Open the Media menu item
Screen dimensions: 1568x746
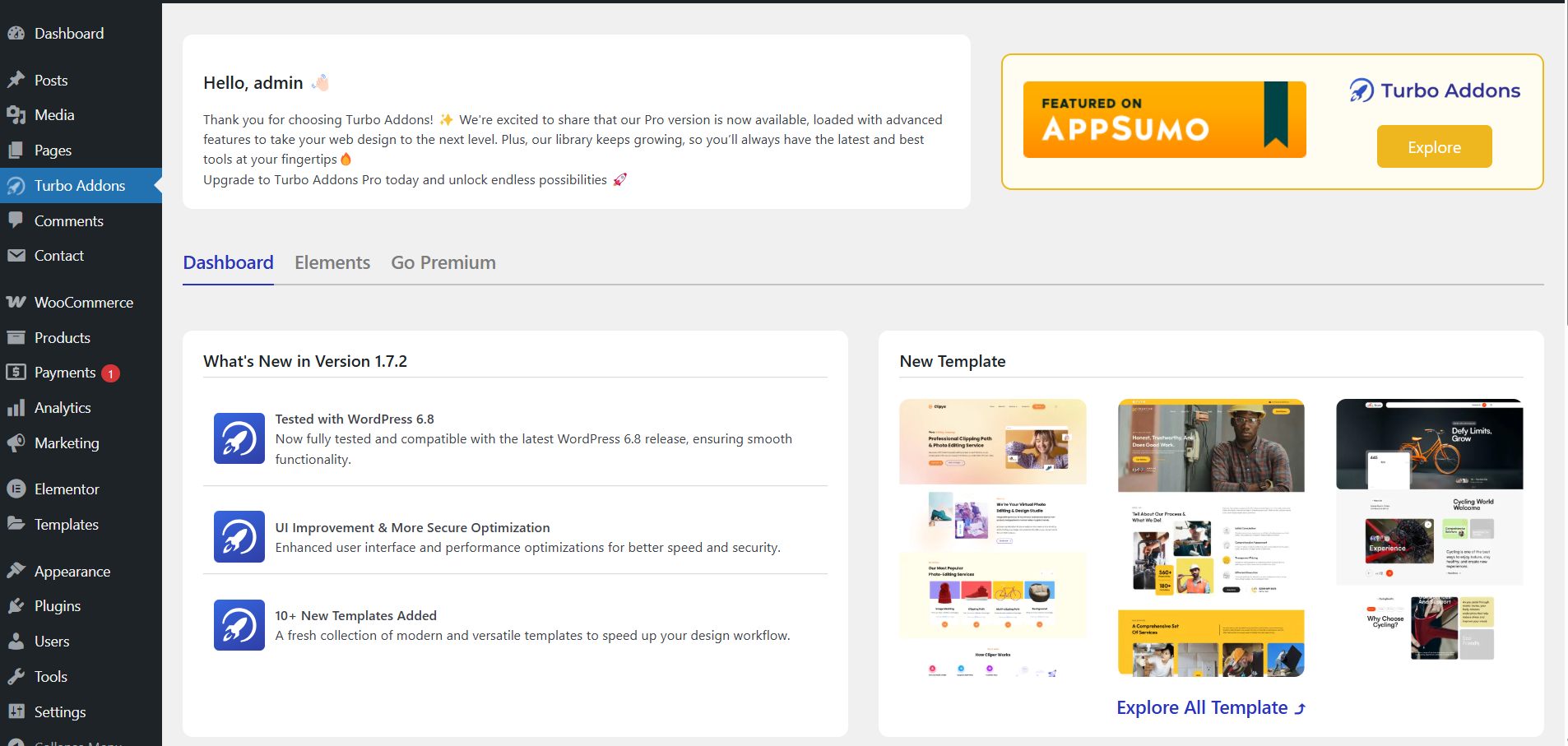click(81, 115)
